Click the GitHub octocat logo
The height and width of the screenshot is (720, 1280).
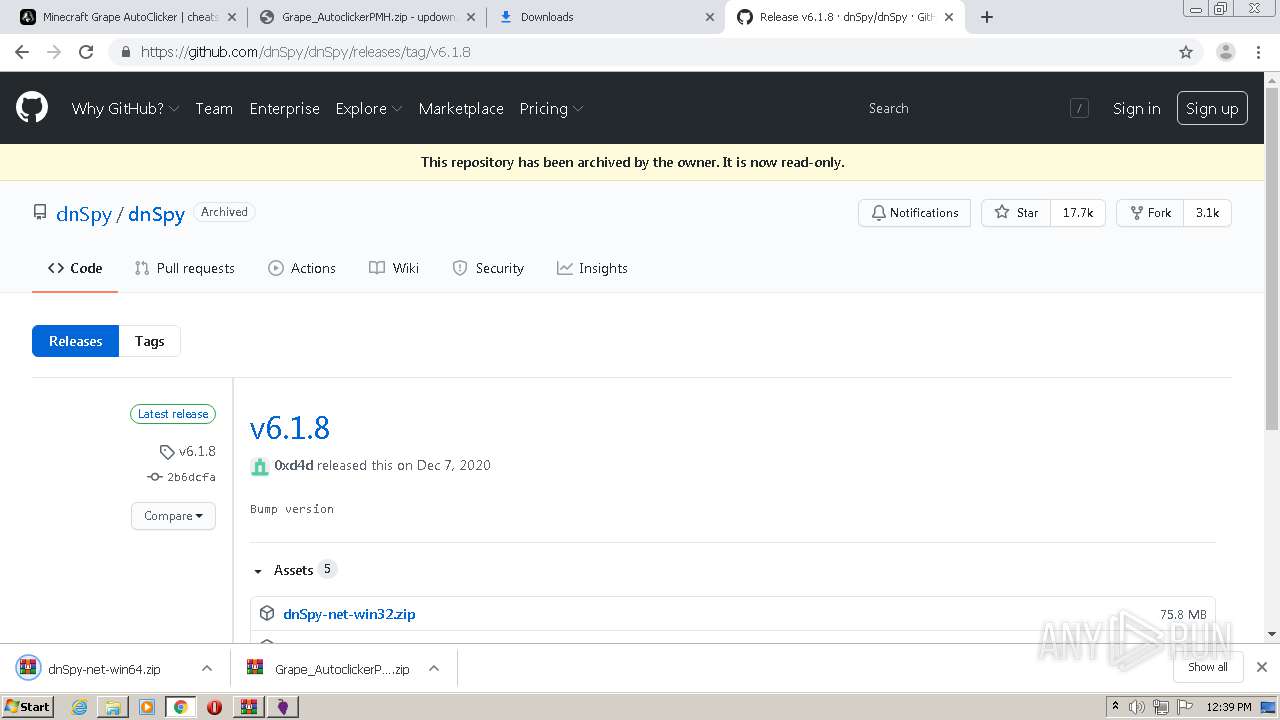32,108
